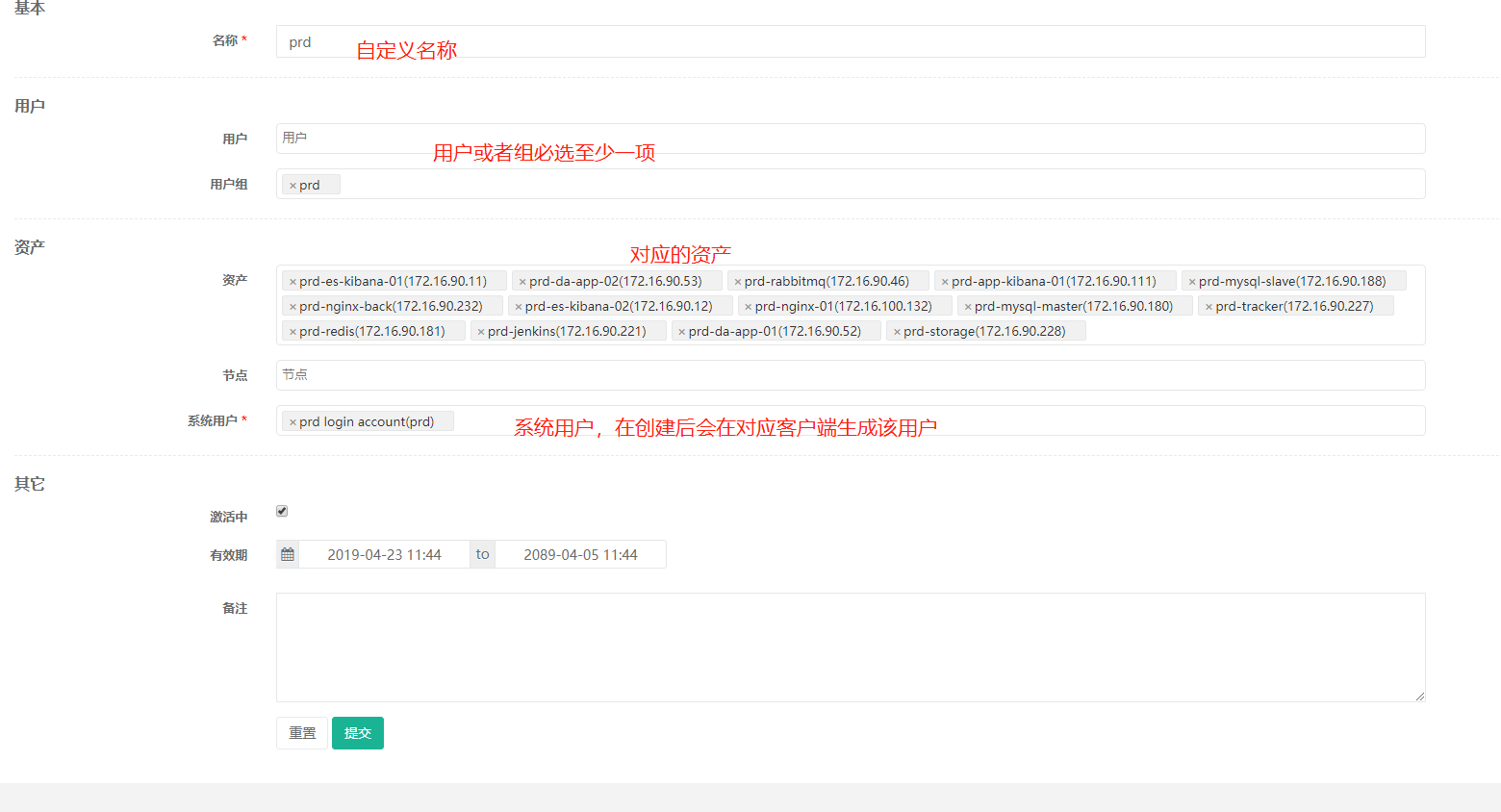The image size is (1501, 812).
Task: Select prd-mysql-master(172.16.90.180) tag text
Action: click(x=1074, y=306)
